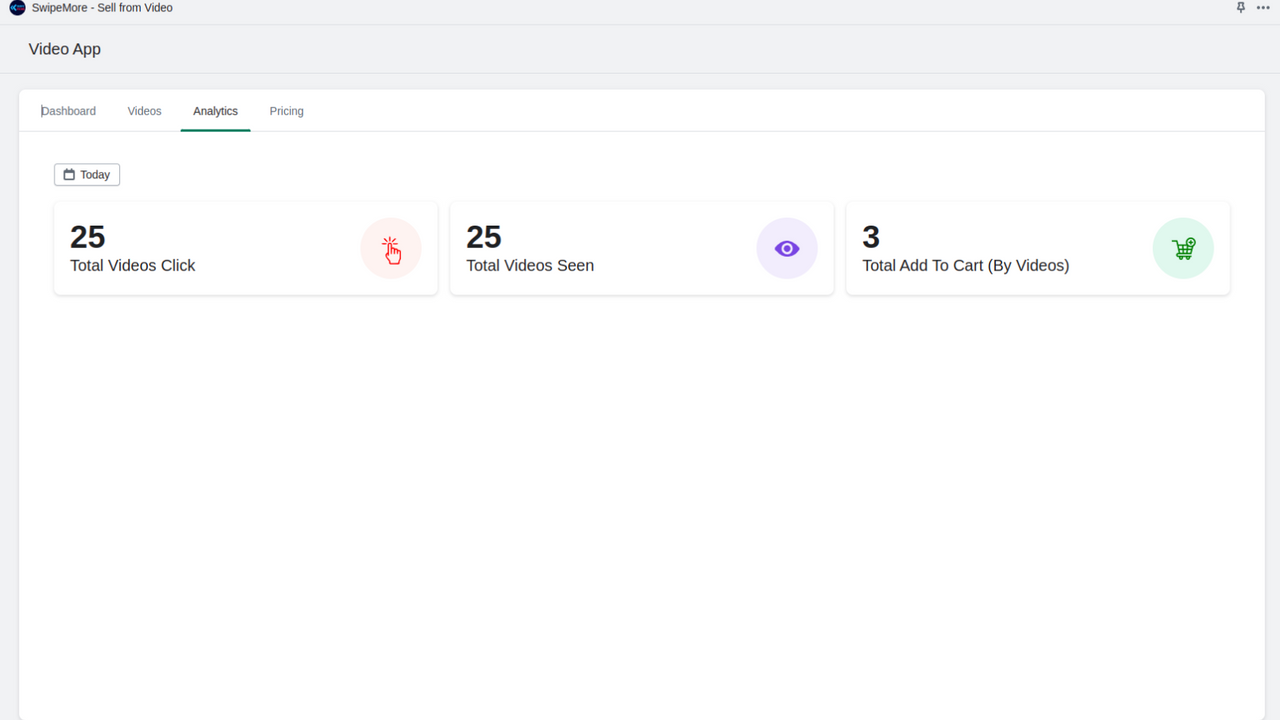Click the Video App heading link
The width and height of the screenshot is (1280, 720).
click(64, 48)
